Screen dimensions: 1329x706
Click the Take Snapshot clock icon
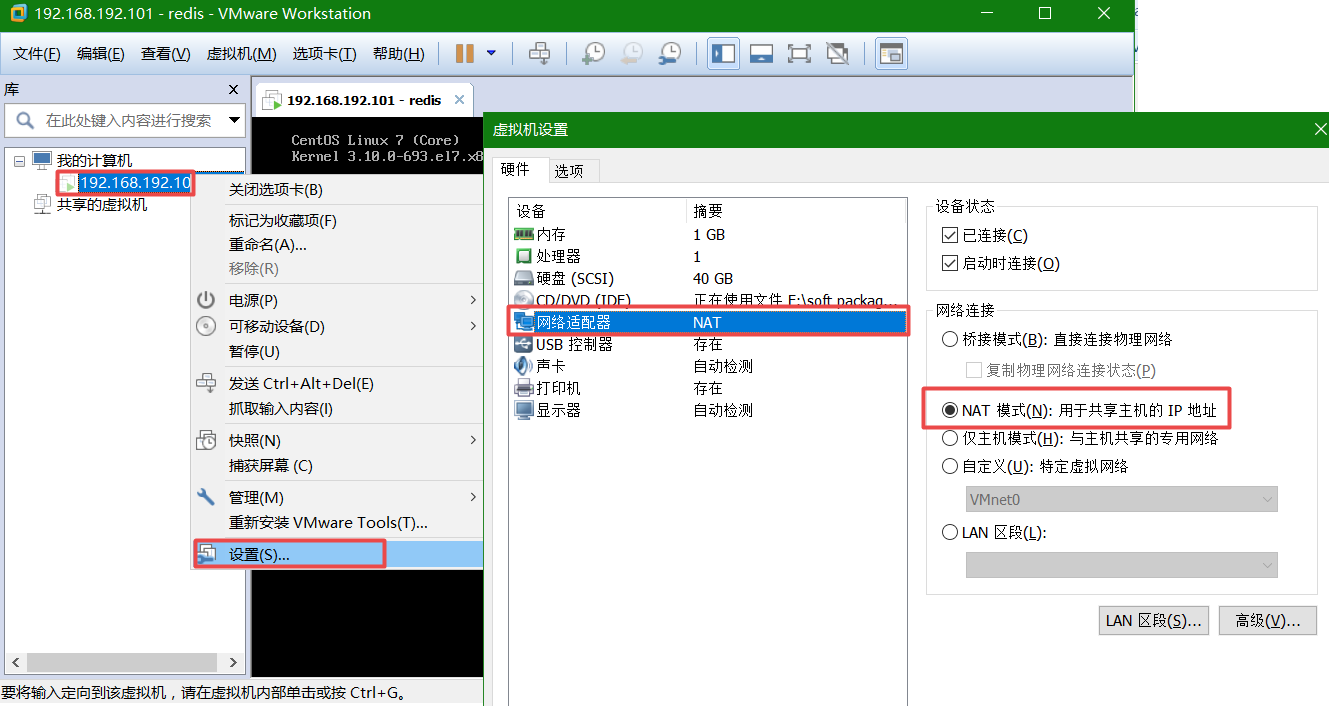[x=594, y=54]
